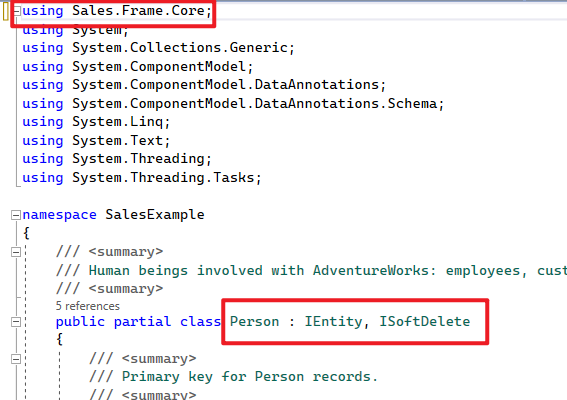The height and width of the screenshot is (400, 567).
Task: Click the Person class name
Action: point(255,322)
